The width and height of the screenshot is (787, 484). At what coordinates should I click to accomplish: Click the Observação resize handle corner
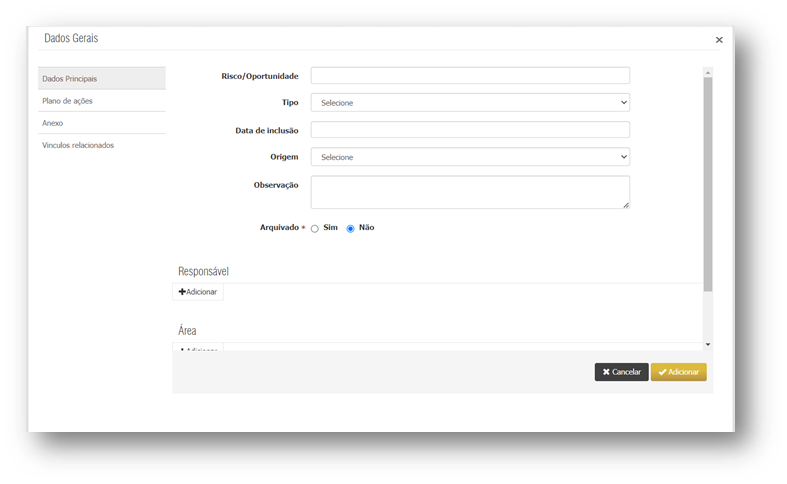tap(626, 205)
